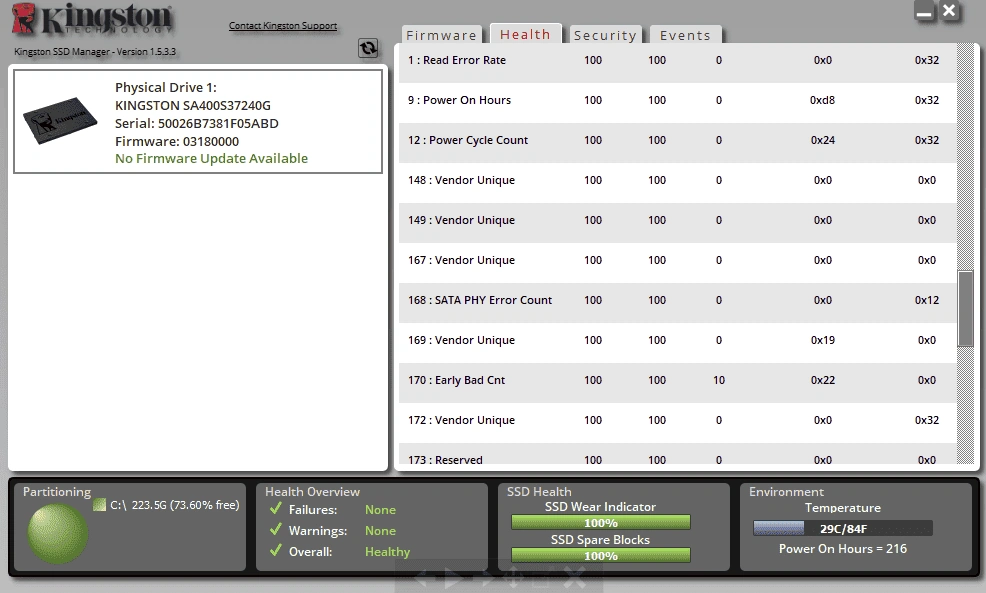Click the 0x32 value in attribute 172 row
The width and height of the screenshot is (986, 593).
click(927, 420)
